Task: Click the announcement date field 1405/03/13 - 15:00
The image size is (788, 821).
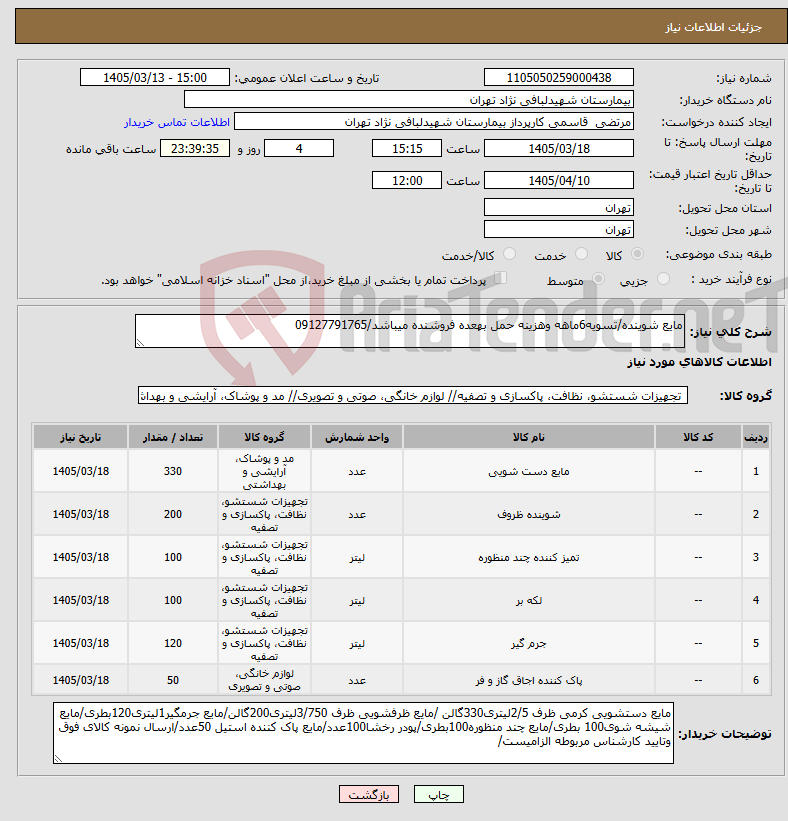Action: (154, 77)
